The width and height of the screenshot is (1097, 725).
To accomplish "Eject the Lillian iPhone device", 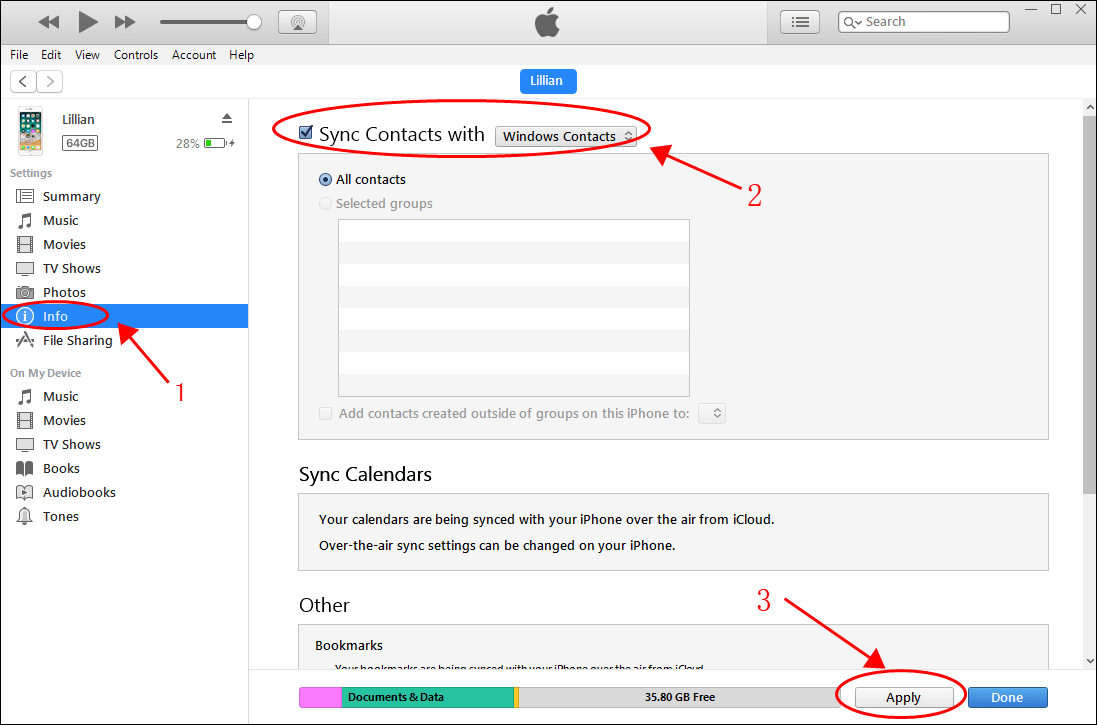I will coord(227,119).
